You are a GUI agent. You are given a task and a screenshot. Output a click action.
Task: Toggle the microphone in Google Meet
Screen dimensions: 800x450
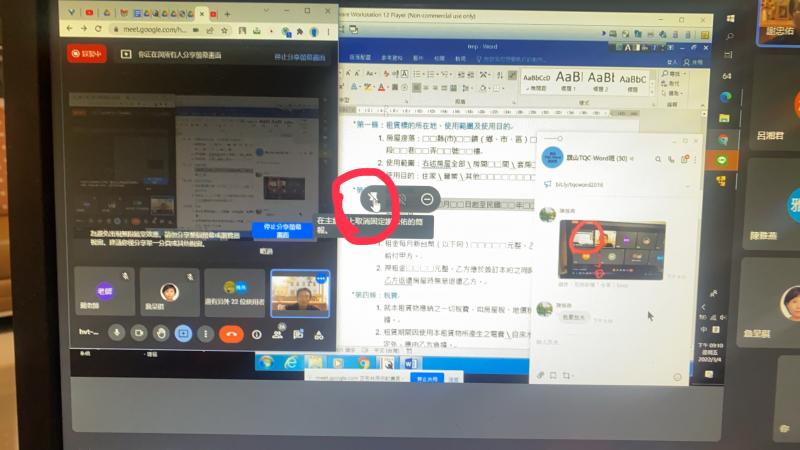pos(116,333)
